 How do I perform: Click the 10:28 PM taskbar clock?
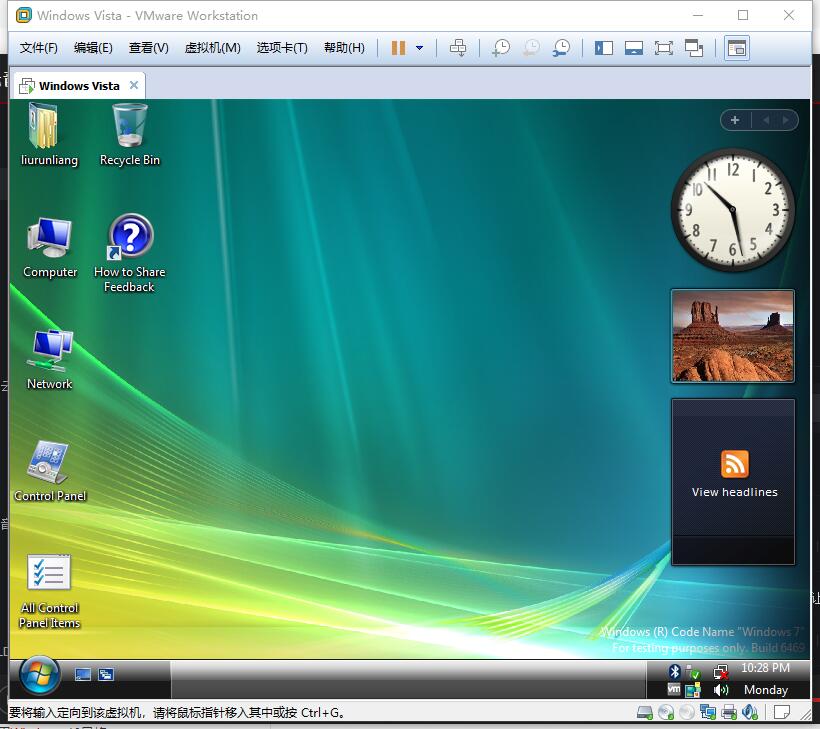(765, 668)
